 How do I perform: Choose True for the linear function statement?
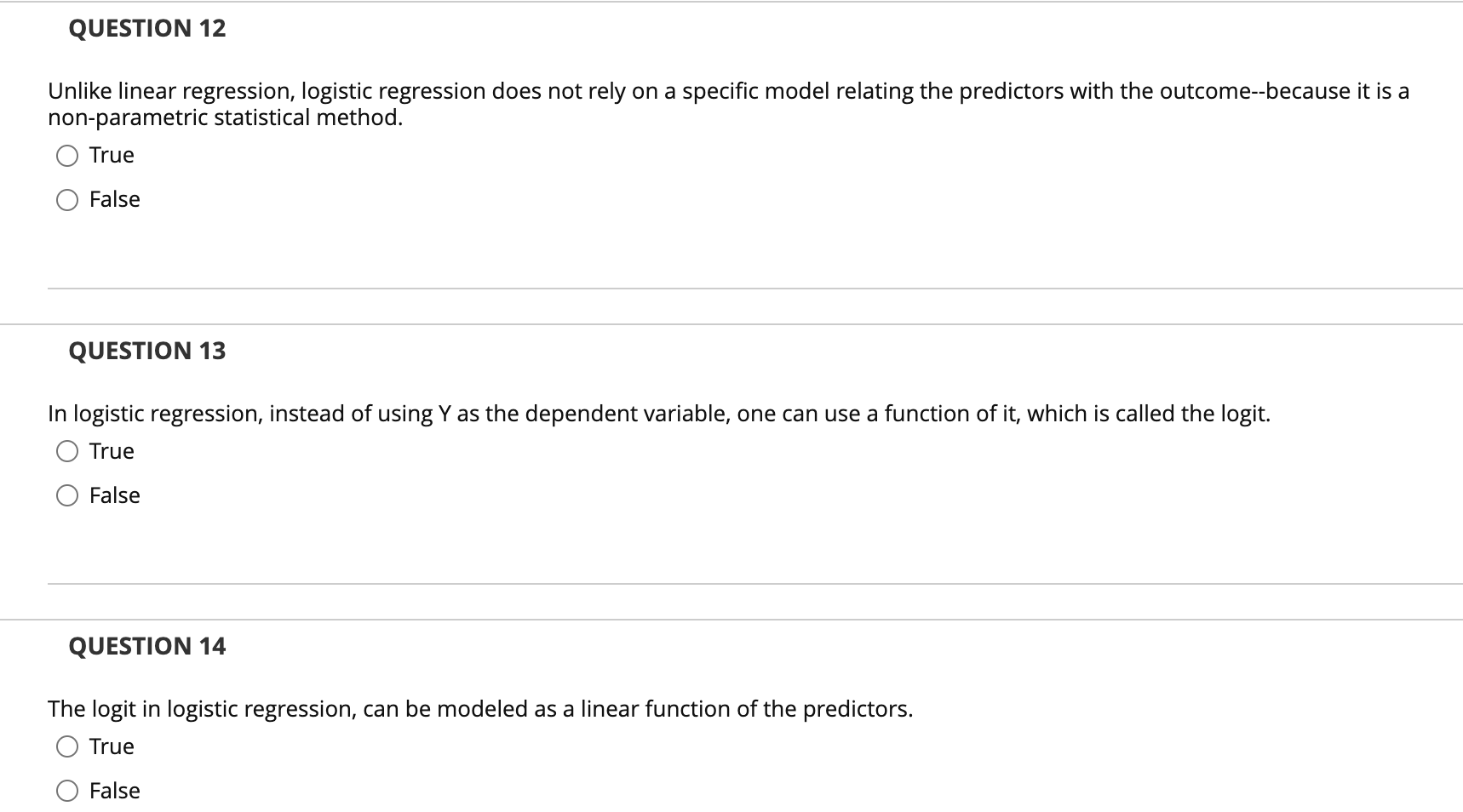point(67,746)
